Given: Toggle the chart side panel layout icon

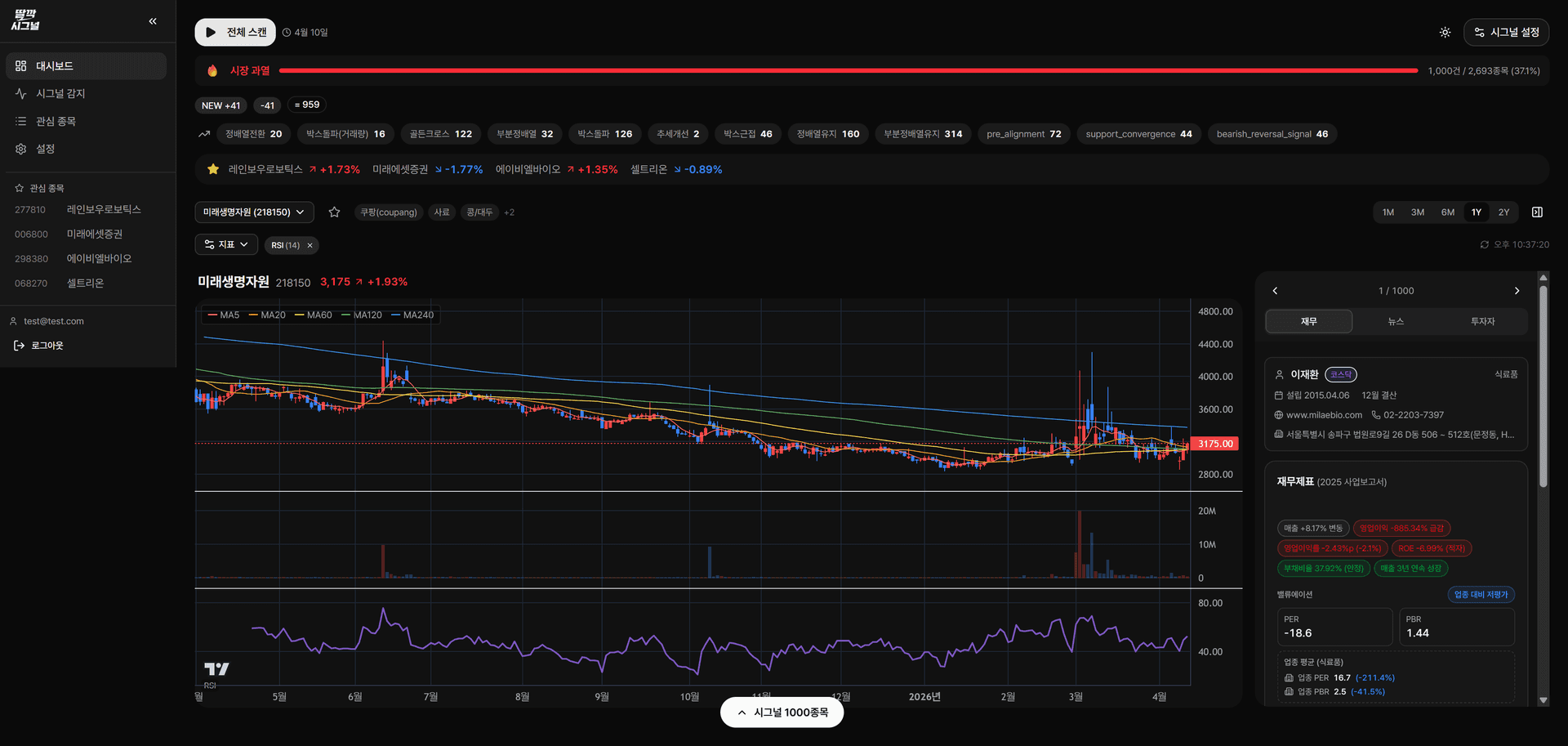Looking at the screenshot, I should (x=1537, y=212).
